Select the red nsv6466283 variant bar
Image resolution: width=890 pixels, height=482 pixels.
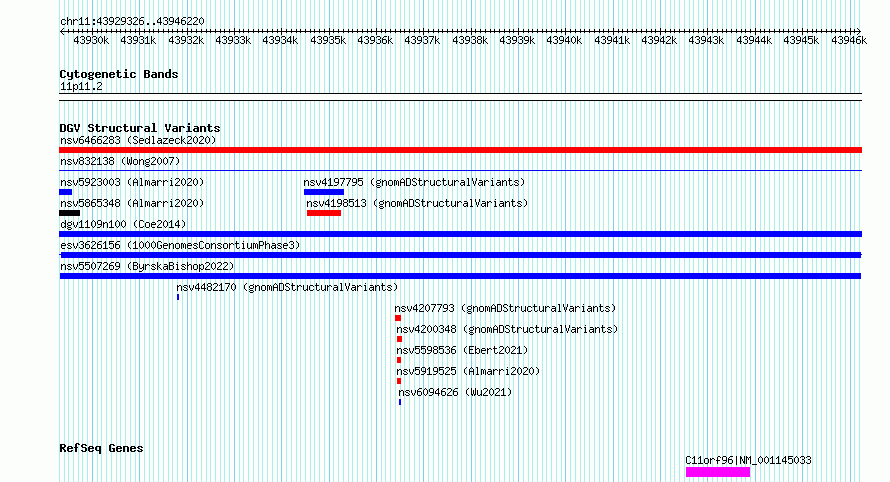pos(460,150)
